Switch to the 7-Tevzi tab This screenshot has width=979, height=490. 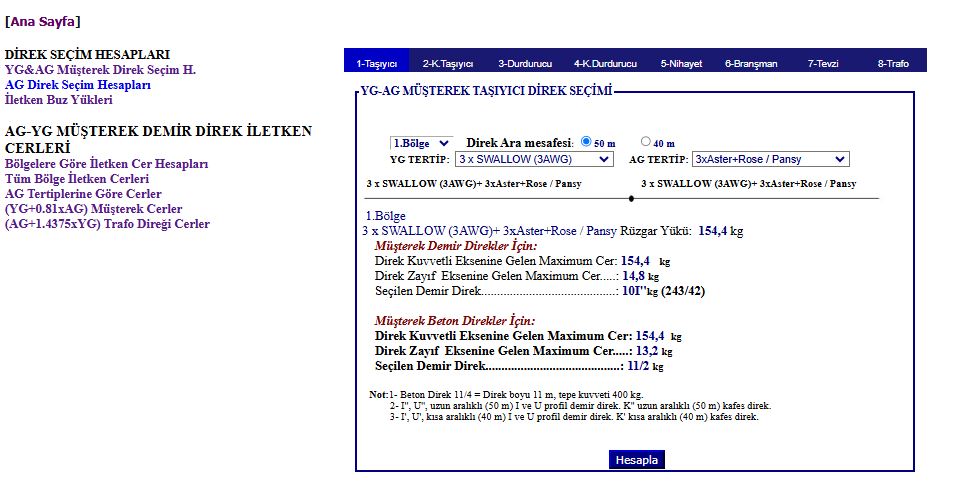click(x=823, y=64)
